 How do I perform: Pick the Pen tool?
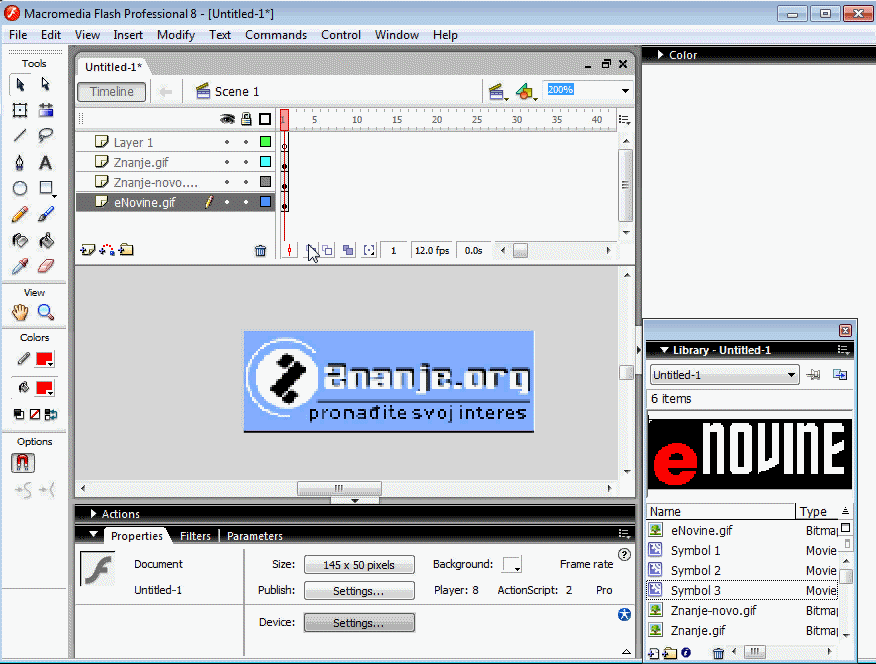pos(20,163)
